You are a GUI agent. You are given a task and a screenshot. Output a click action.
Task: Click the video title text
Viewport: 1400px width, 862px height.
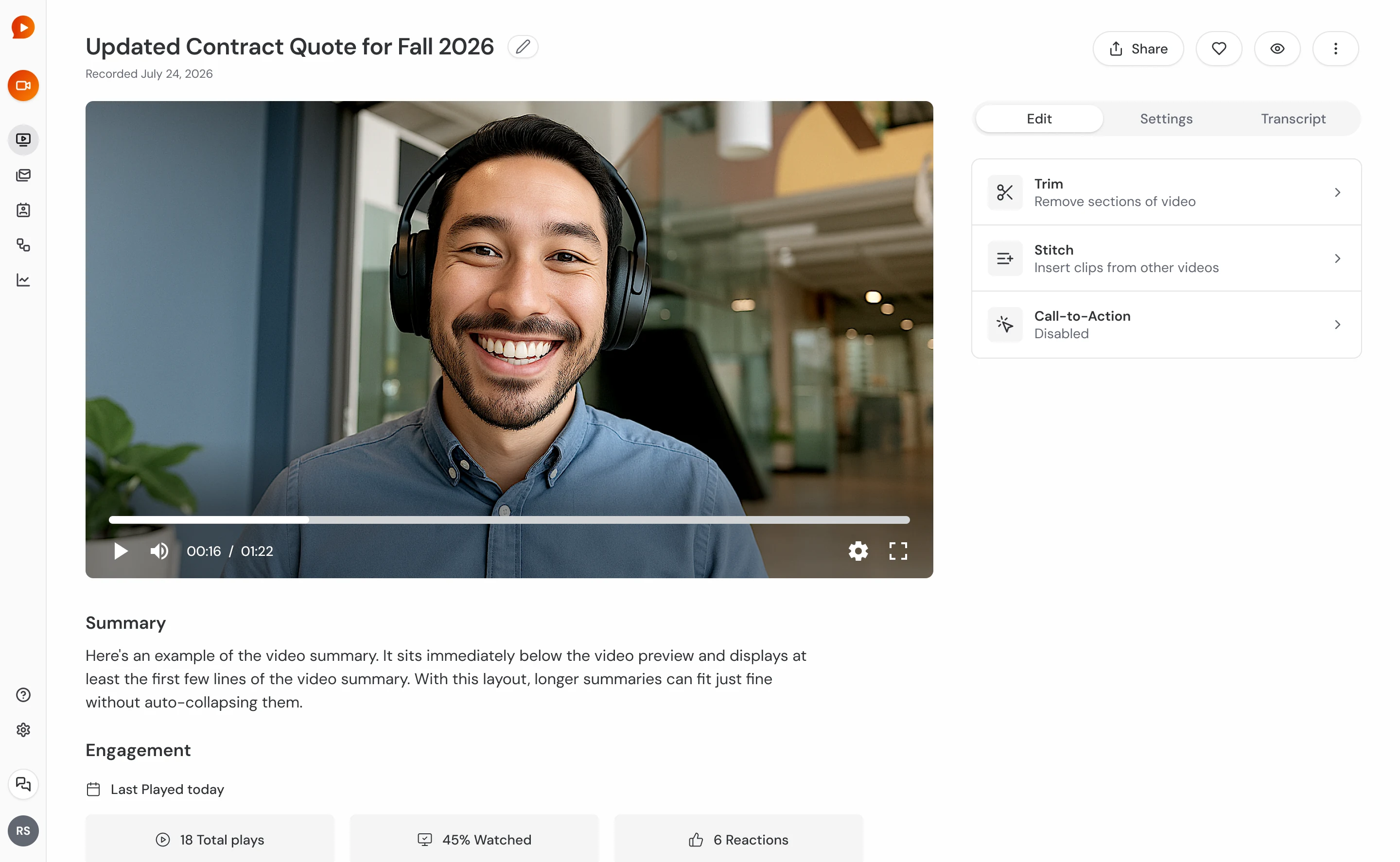click(x=289, y=47)
